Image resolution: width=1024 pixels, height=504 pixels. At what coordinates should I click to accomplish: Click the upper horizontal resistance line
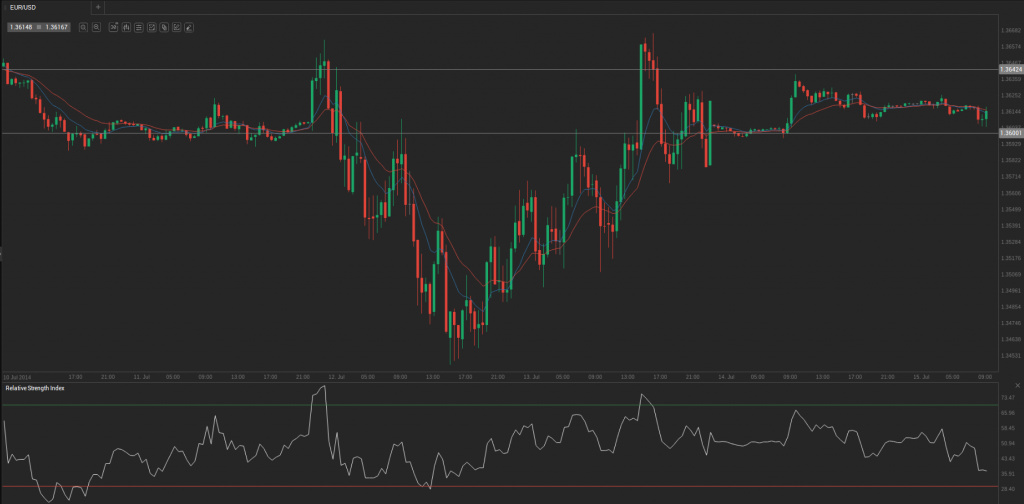click(500, 70)
